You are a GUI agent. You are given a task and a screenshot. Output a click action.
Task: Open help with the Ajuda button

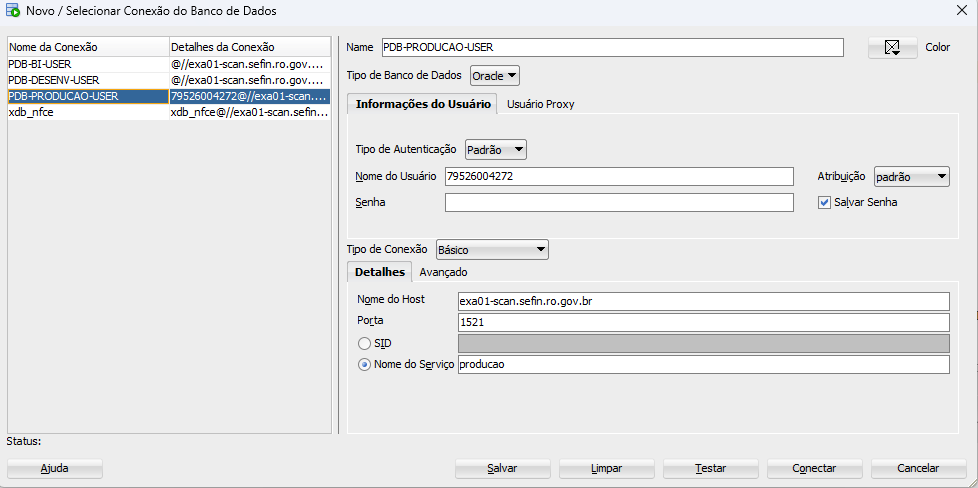point(55,468)
